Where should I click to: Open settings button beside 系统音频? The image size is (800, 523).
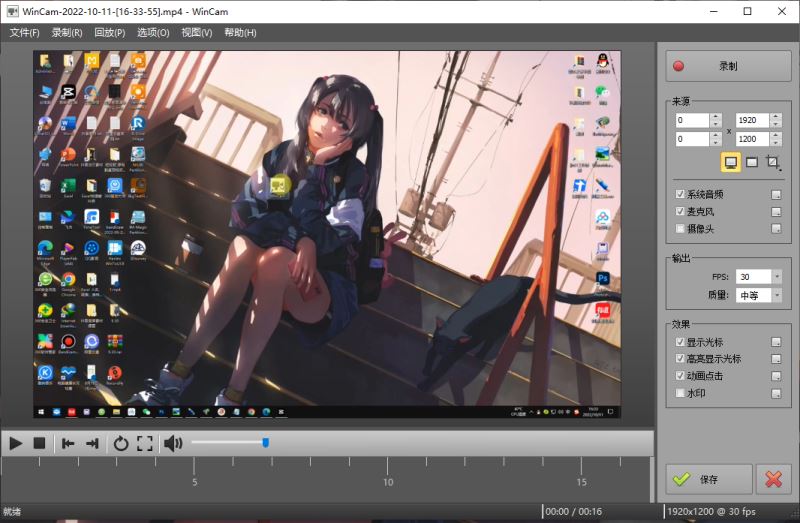pos(776,194)
